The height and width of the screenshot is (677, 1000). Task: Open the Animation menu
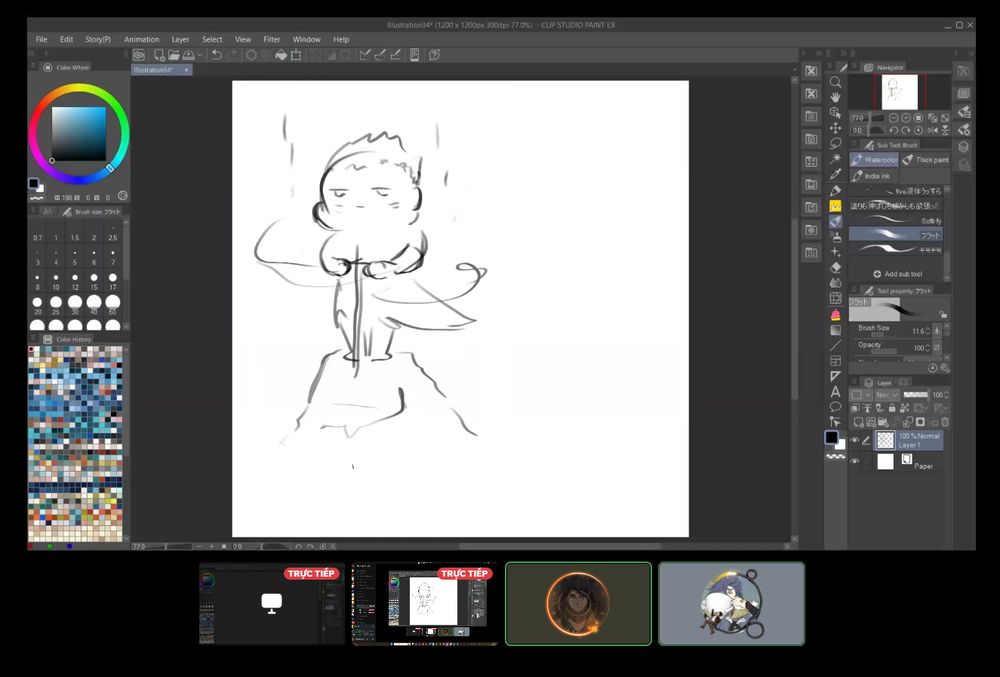point(141,39)
